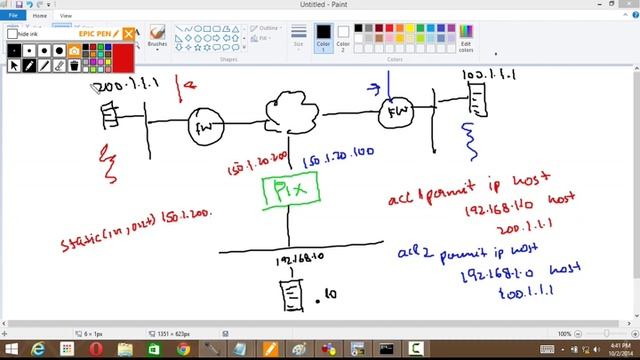Select the smallest Epic Pen brush size

[x=14, y=51]
